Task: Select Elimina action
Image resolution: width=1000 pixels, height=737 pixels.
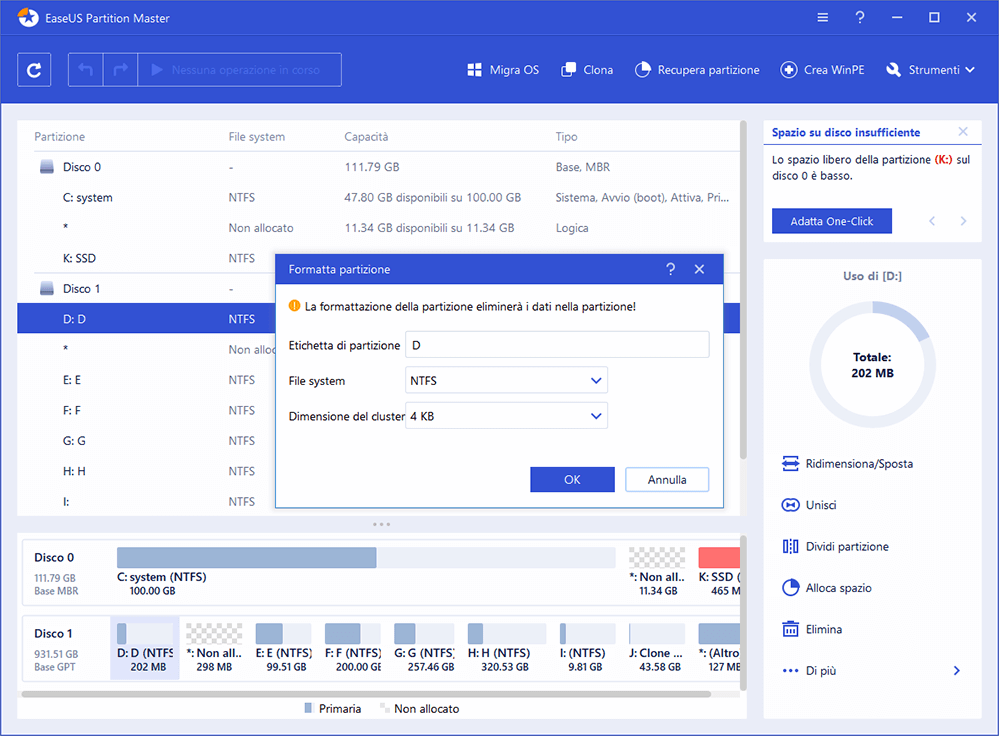Action: pyautogui.click(x=812, y=629)
